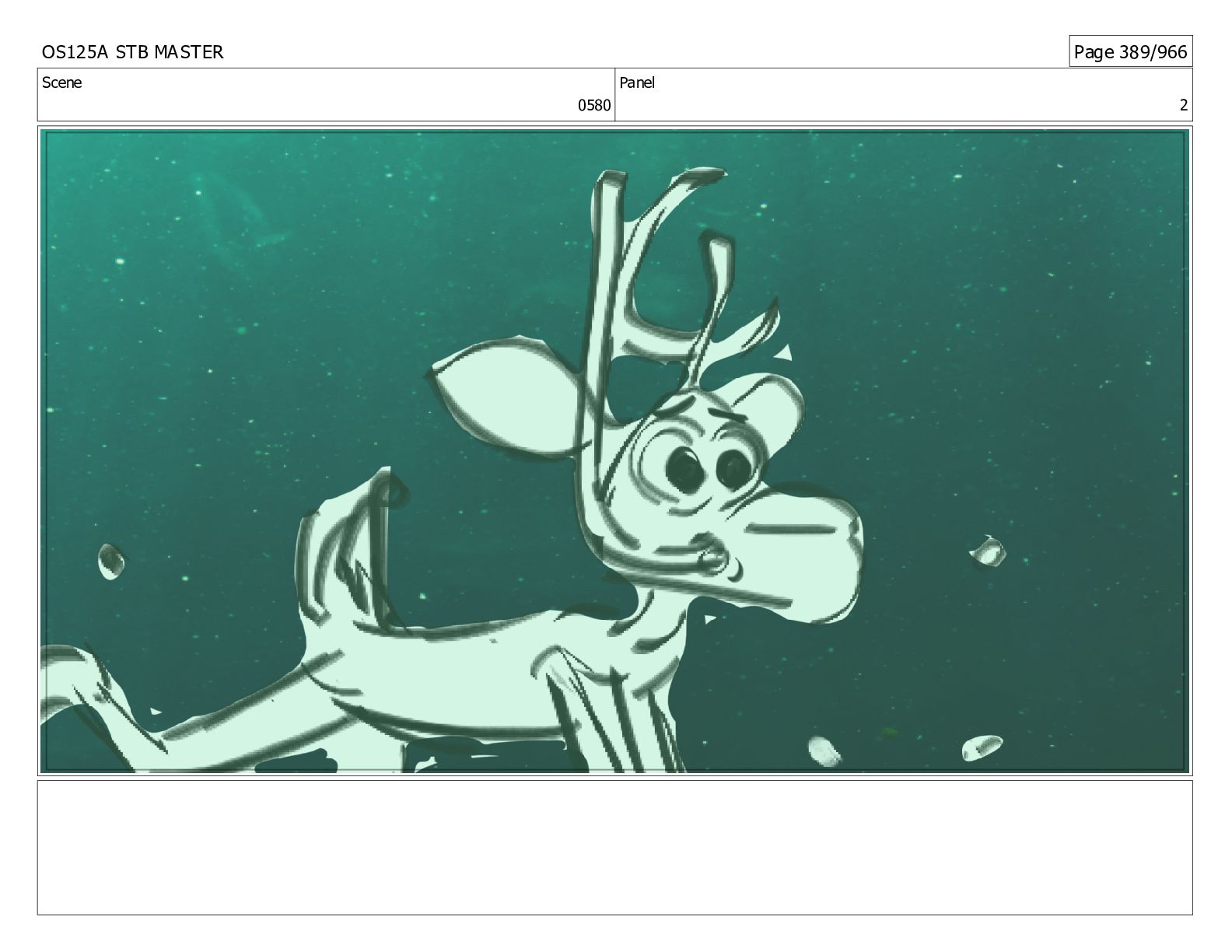Click the 'Scene' label

click(x=61, y=82)
